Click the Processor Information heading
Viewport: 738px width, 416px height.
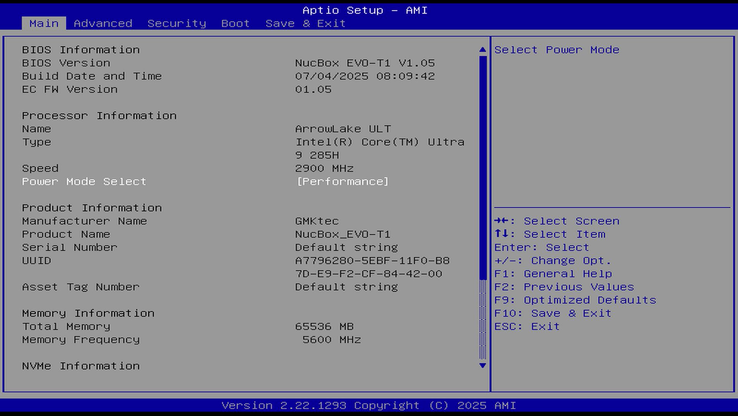pos(99,116)
